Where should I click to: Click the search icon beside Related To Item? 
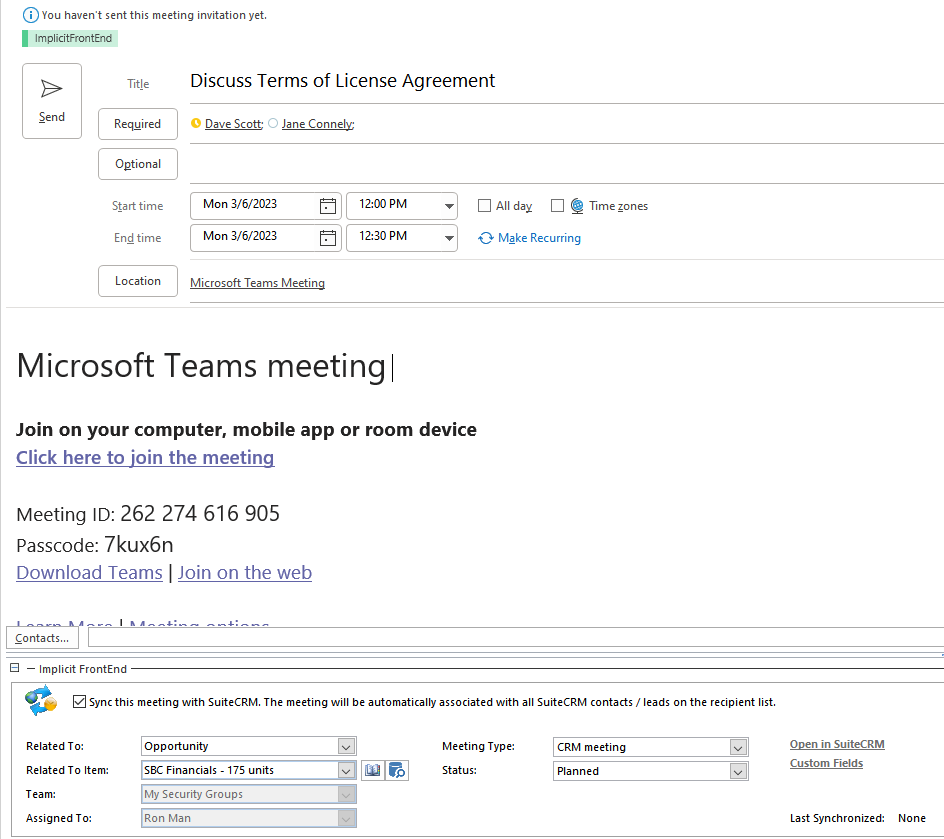pyautogui.click(x=397, y=770)
